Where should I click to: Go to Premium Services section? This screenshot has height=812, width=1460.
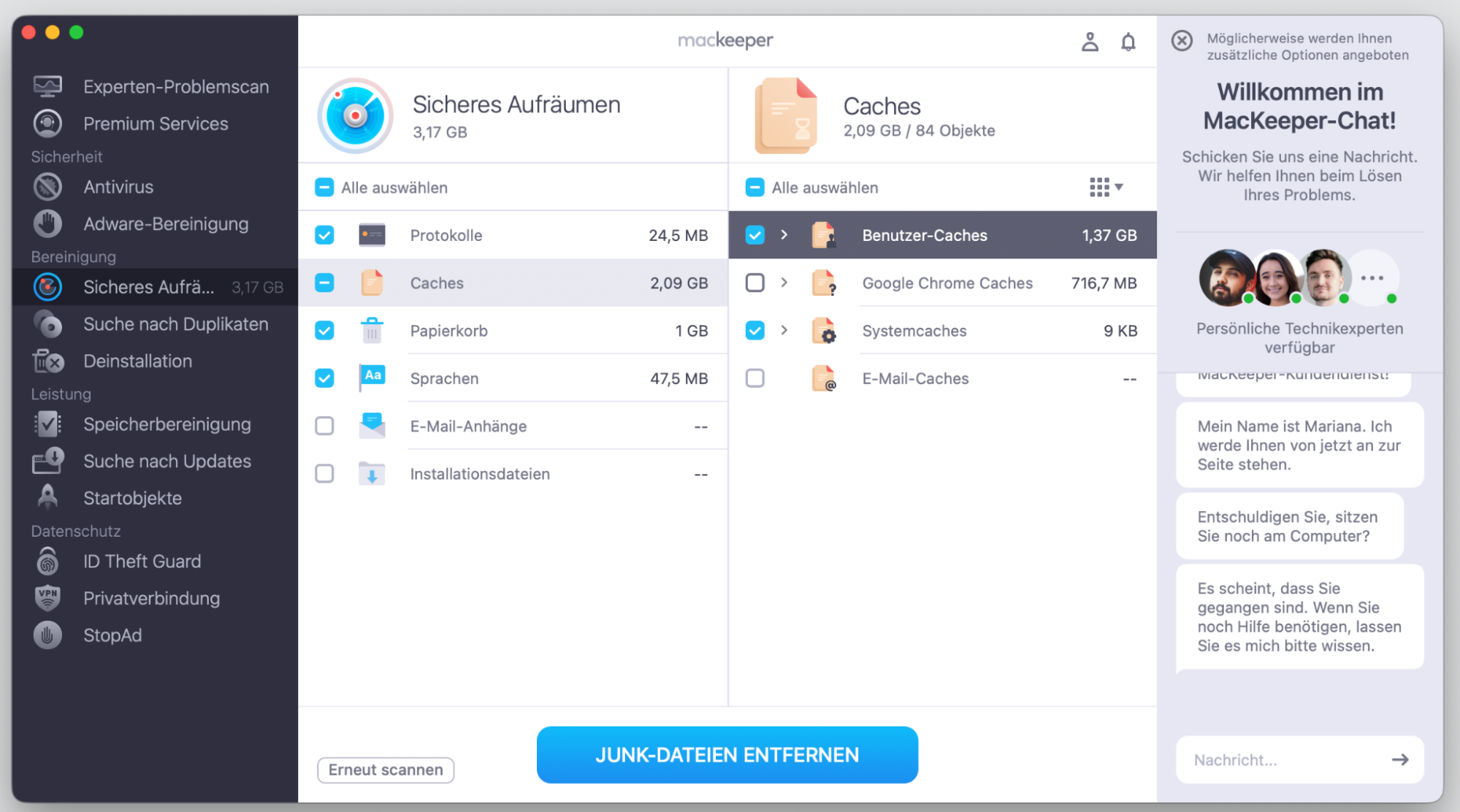(155, 123)
